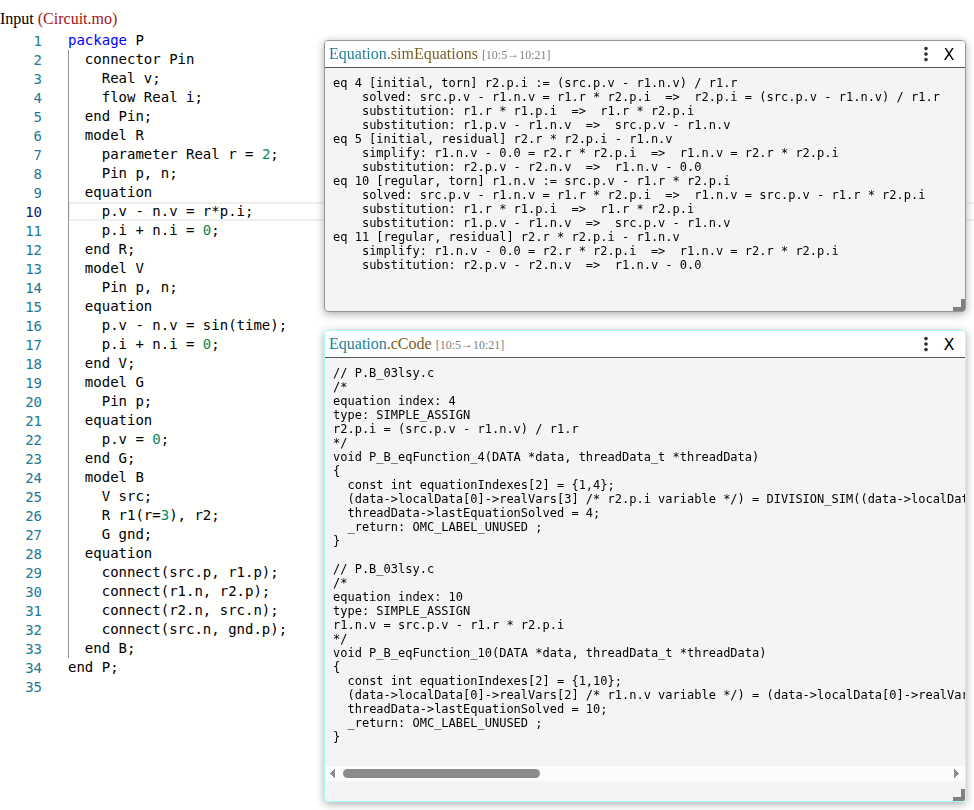Screen dimensions: 974x810
Task: Close the Equation.cCode panel
Action: (949, 344)
